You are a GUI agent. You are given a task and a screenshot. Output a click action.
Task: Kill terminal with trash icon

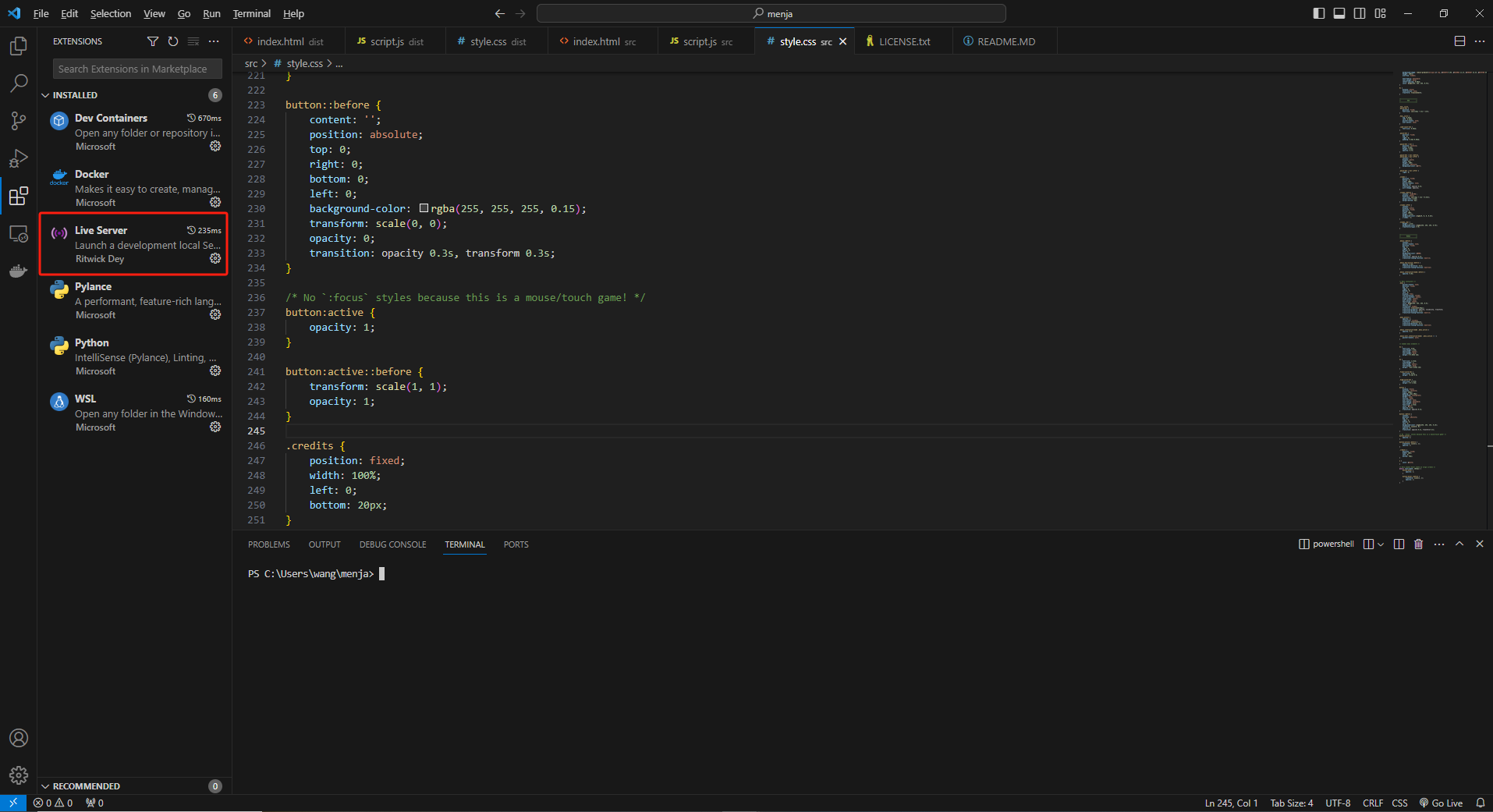1419,544
